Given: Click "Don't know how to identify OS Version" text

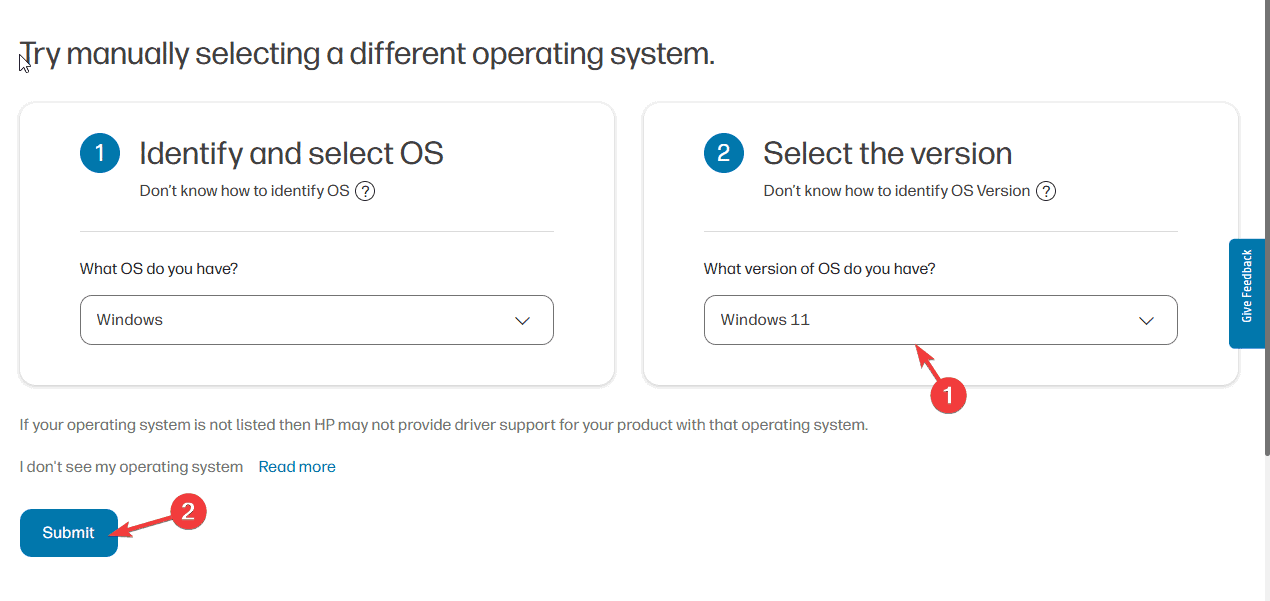Looking at the screenshot, I should tap(896, 191).
